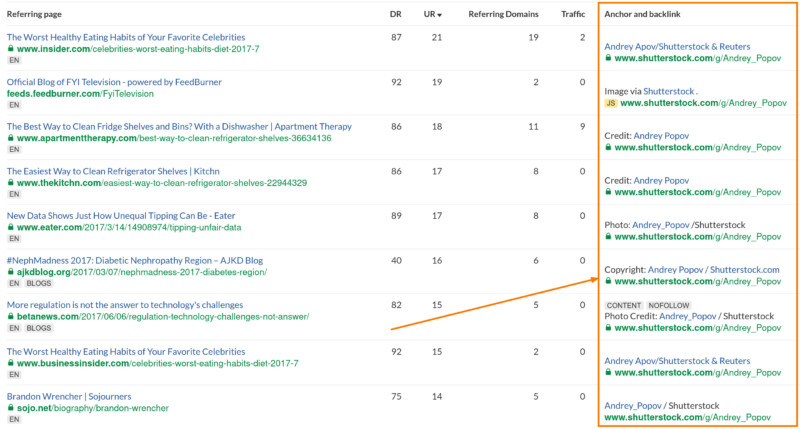The width and height of the screenshot is (800, 429).
Task: Open Andrey Popov anchor in apartmenttherapy row
Action: pyautogui.click(x=661, y=136)
